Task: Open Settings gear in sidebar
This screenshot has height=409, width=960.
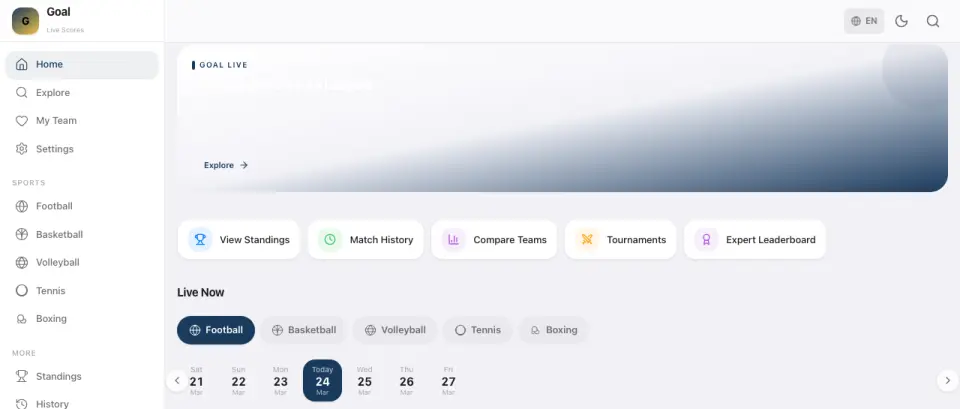Action: click(21, 149)
